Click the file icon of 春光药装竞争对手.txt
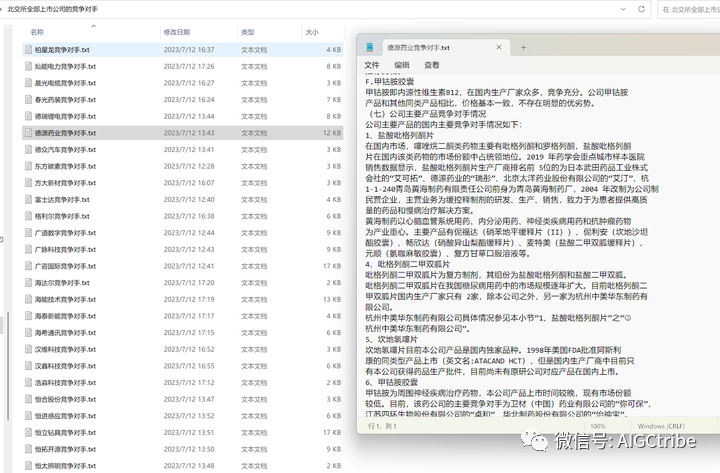 point(28,100)
